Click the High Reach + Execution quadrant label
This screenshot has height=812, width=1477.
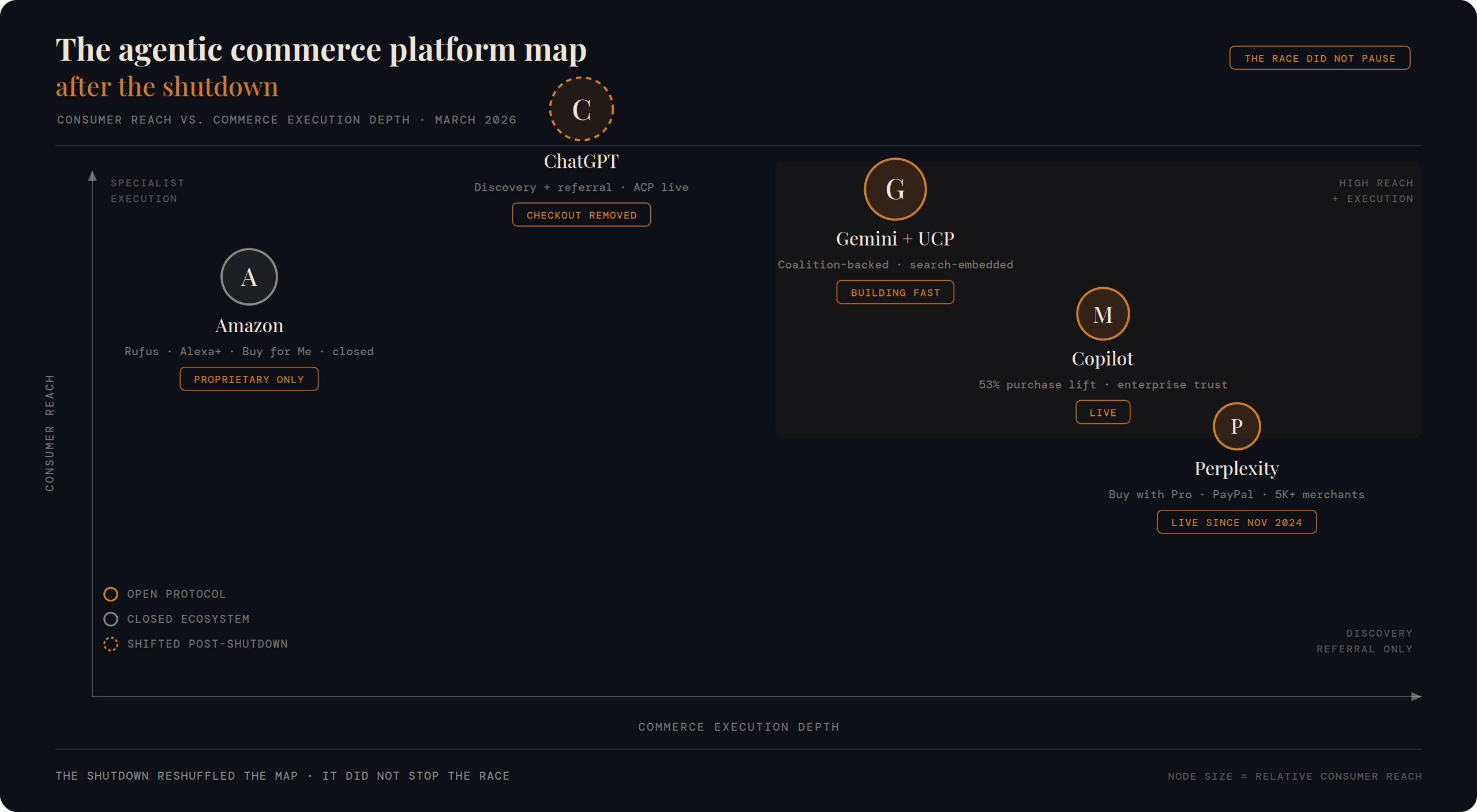coord(1373,191)
